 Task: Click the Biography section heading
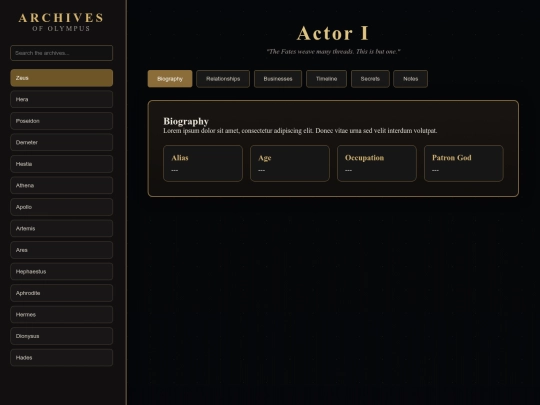186,121
